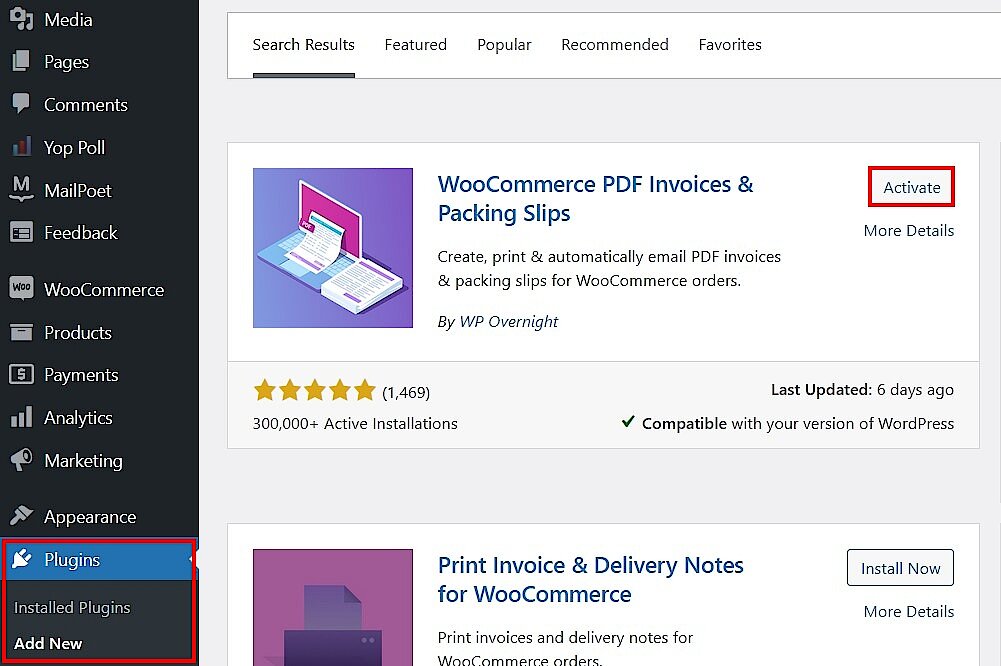This screenshot has width=1001, height=666.
Task: Activate the WooCommerce PDF Invoices plugin
Action: (910, 186)
